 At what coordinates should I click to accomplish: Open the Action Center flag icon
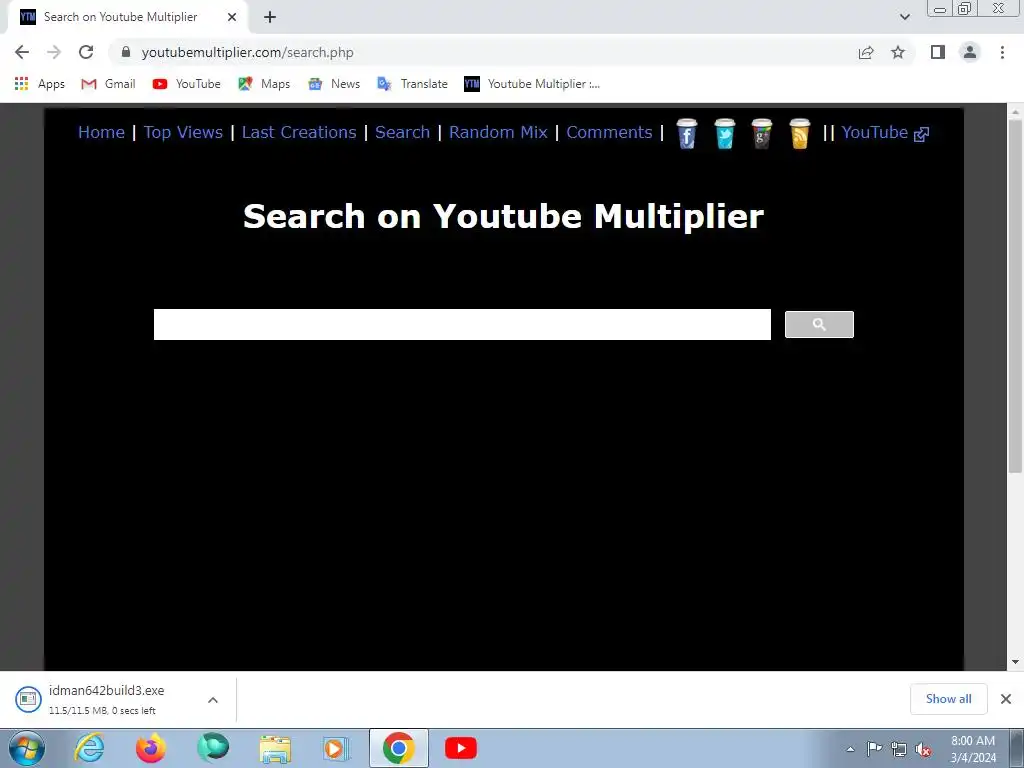[874, 749]
